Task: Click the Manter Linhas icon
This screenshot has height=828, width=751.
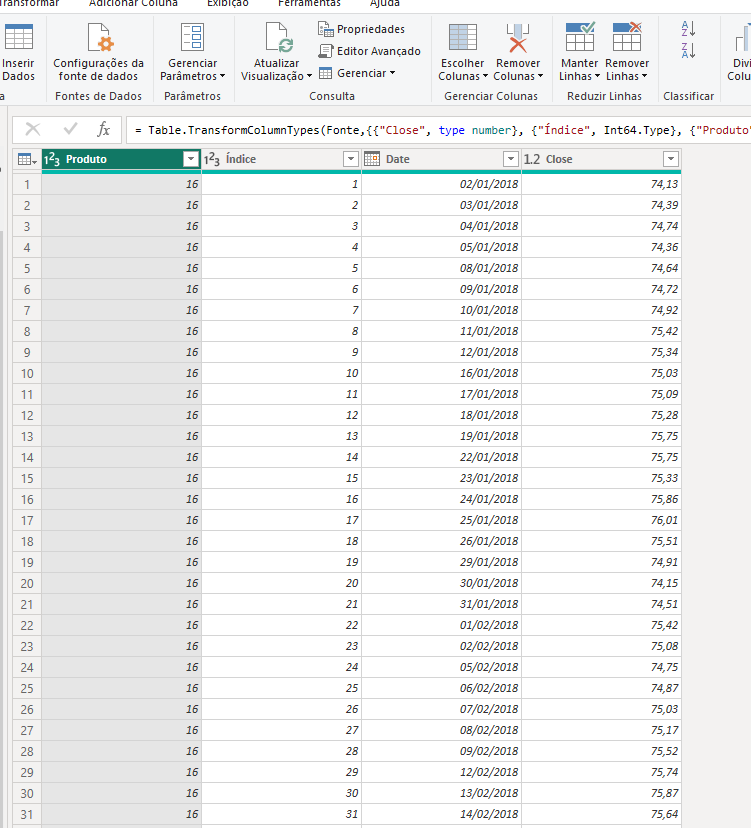Action: click(x=580, y=36)
